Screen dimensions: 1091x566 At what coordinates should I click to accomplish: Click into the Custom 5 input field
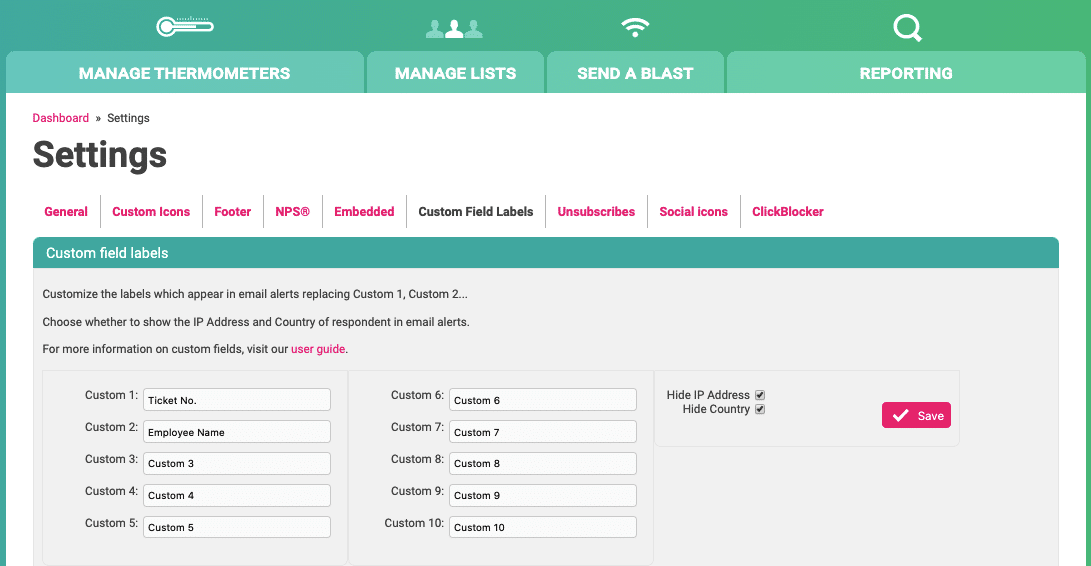pos(237,527)
